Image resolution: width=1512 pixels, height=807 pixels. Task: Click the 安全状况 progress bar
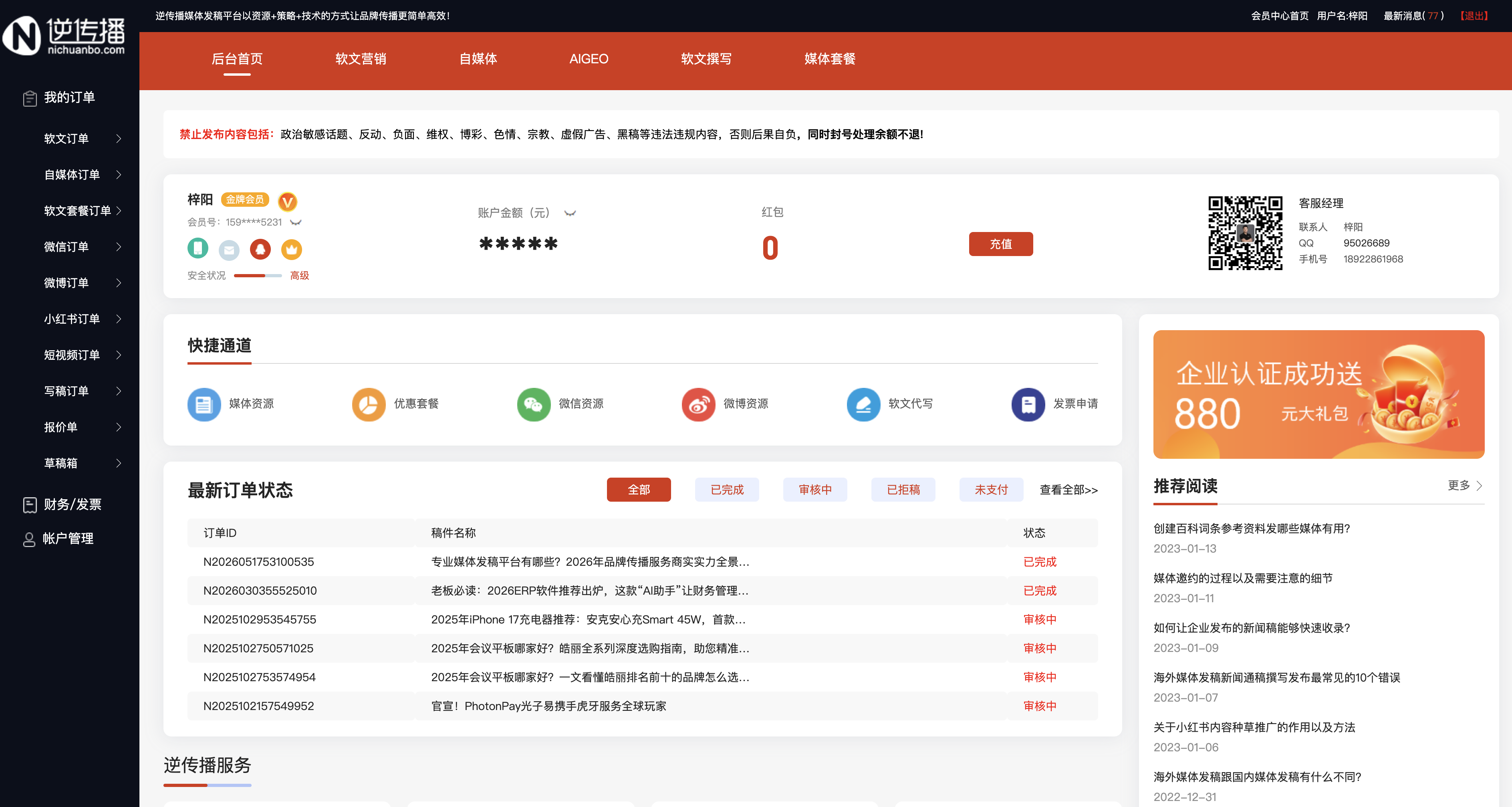click(258, 275)
